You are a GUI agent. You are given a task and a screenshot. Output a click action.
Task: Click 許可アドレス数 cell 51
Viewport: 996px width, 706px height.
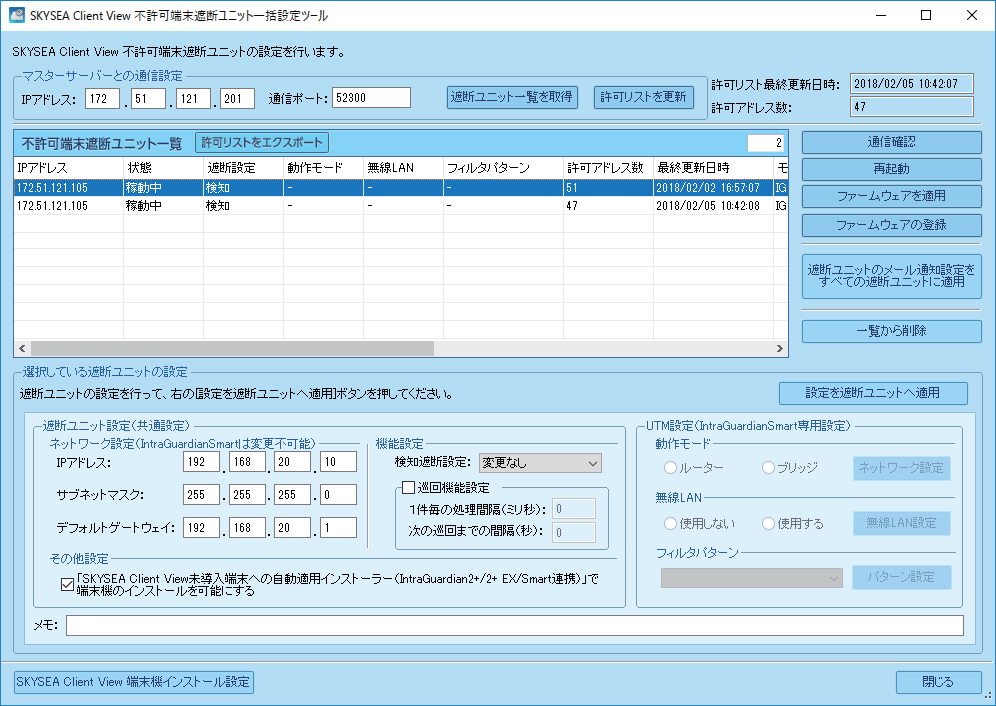(x=608, y=188)
